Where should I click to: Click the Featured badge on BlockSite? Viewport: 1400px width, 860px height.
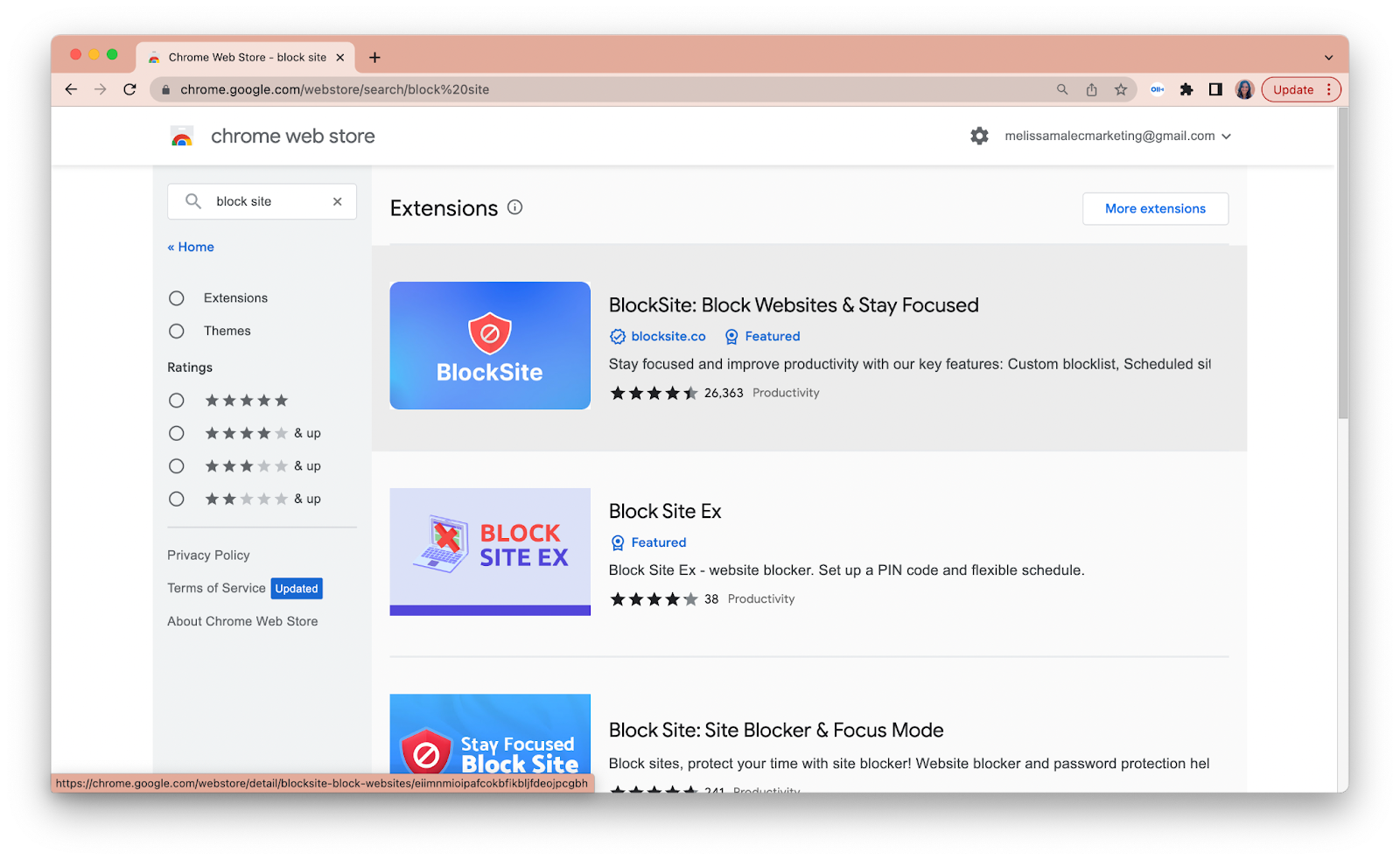click(x=762, y=337)
